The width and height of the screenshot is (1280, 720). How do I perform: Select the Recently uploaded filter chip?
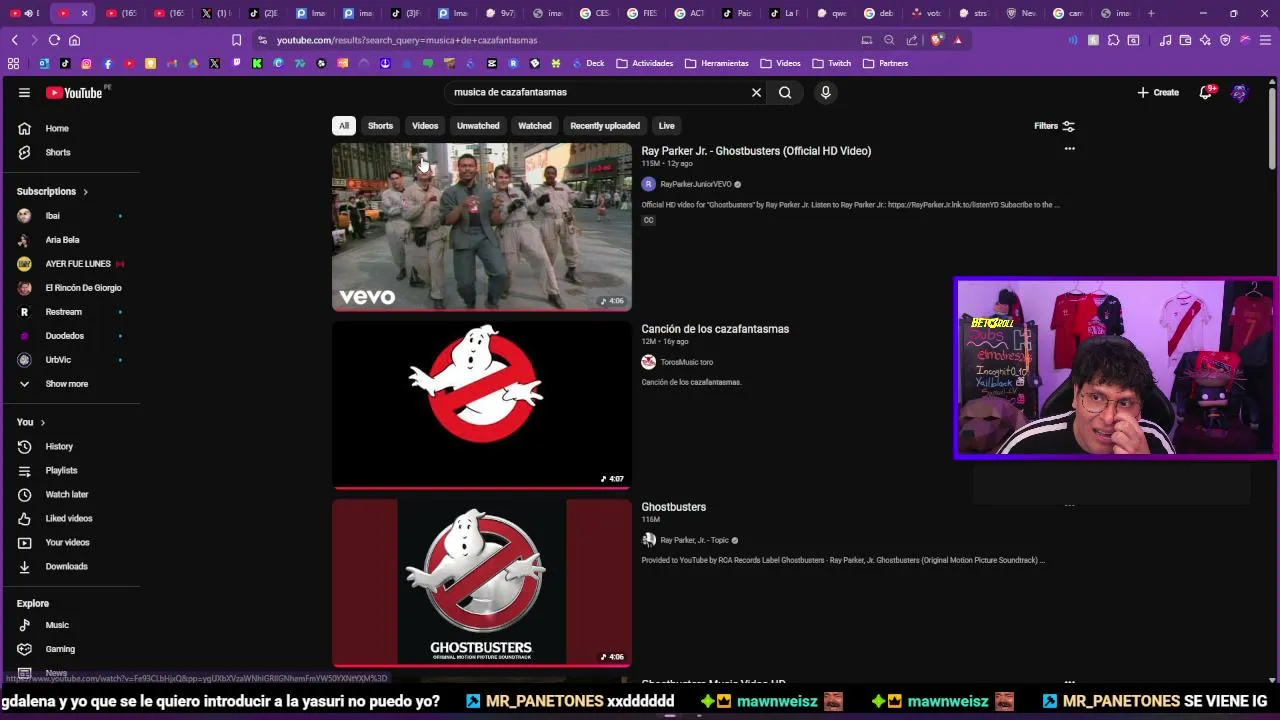(605, 126)
